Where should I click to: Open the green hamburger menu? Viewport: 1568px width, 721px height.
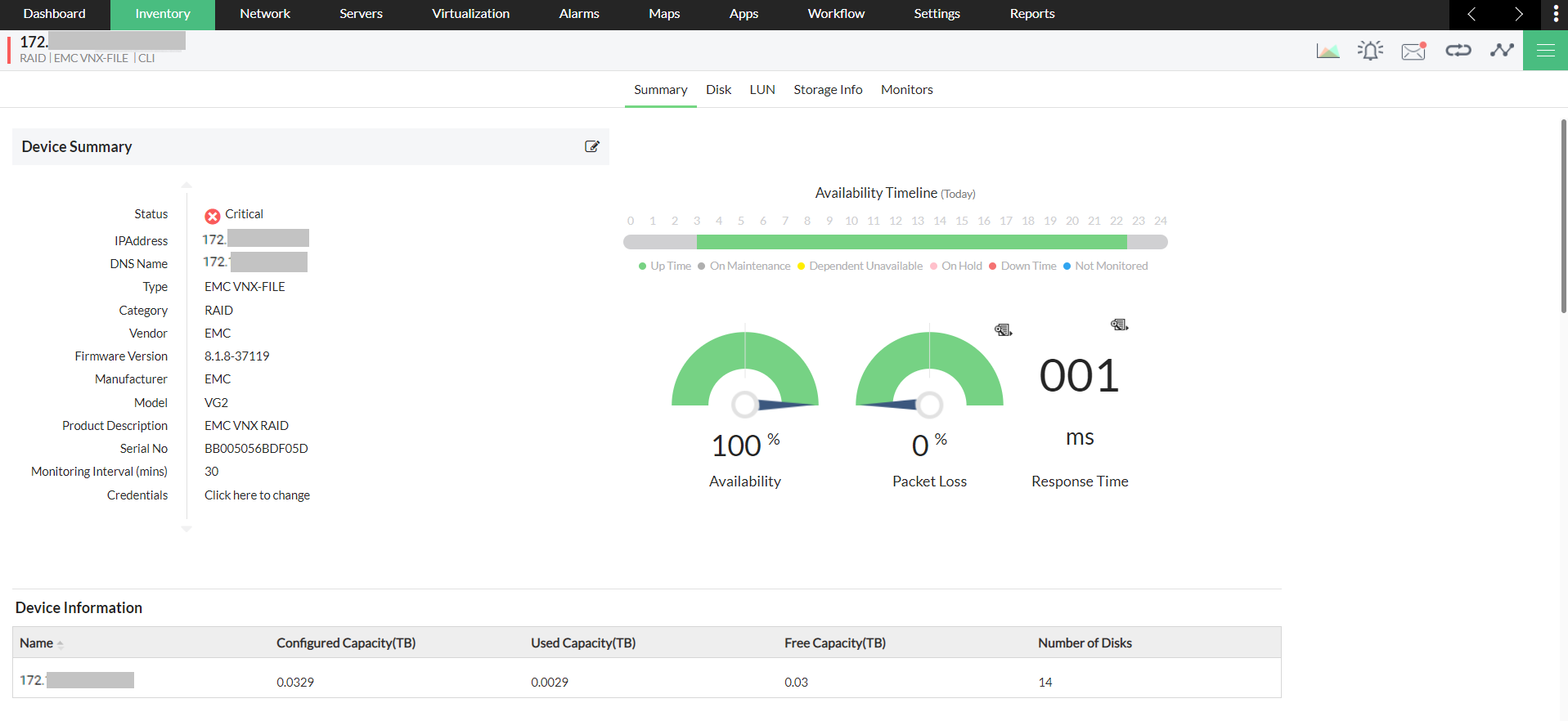1545,51
